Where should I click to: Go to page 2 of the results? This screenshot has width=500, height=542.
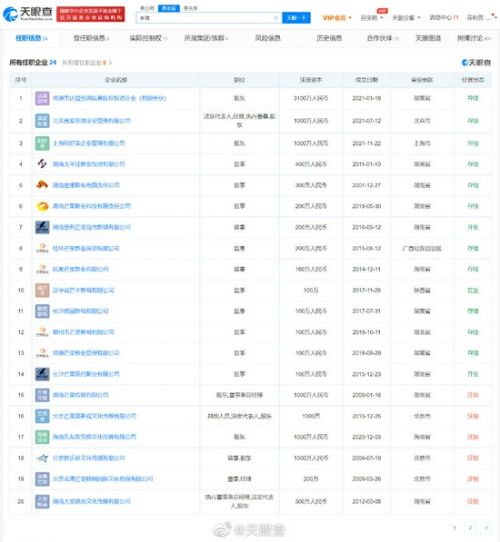click(470, 527)
